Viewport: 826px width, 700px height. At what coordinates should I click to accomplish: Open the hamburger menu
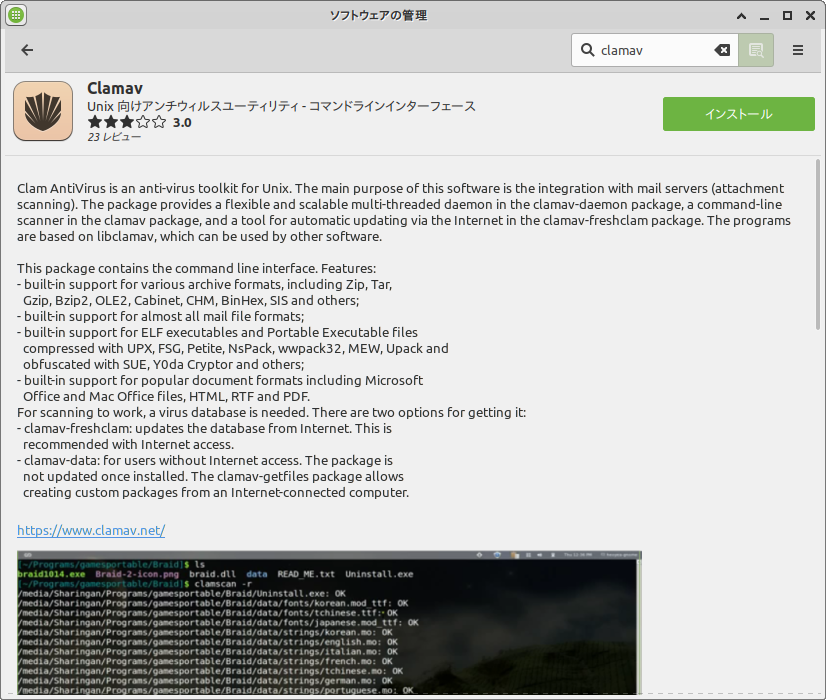coord(798,50)
